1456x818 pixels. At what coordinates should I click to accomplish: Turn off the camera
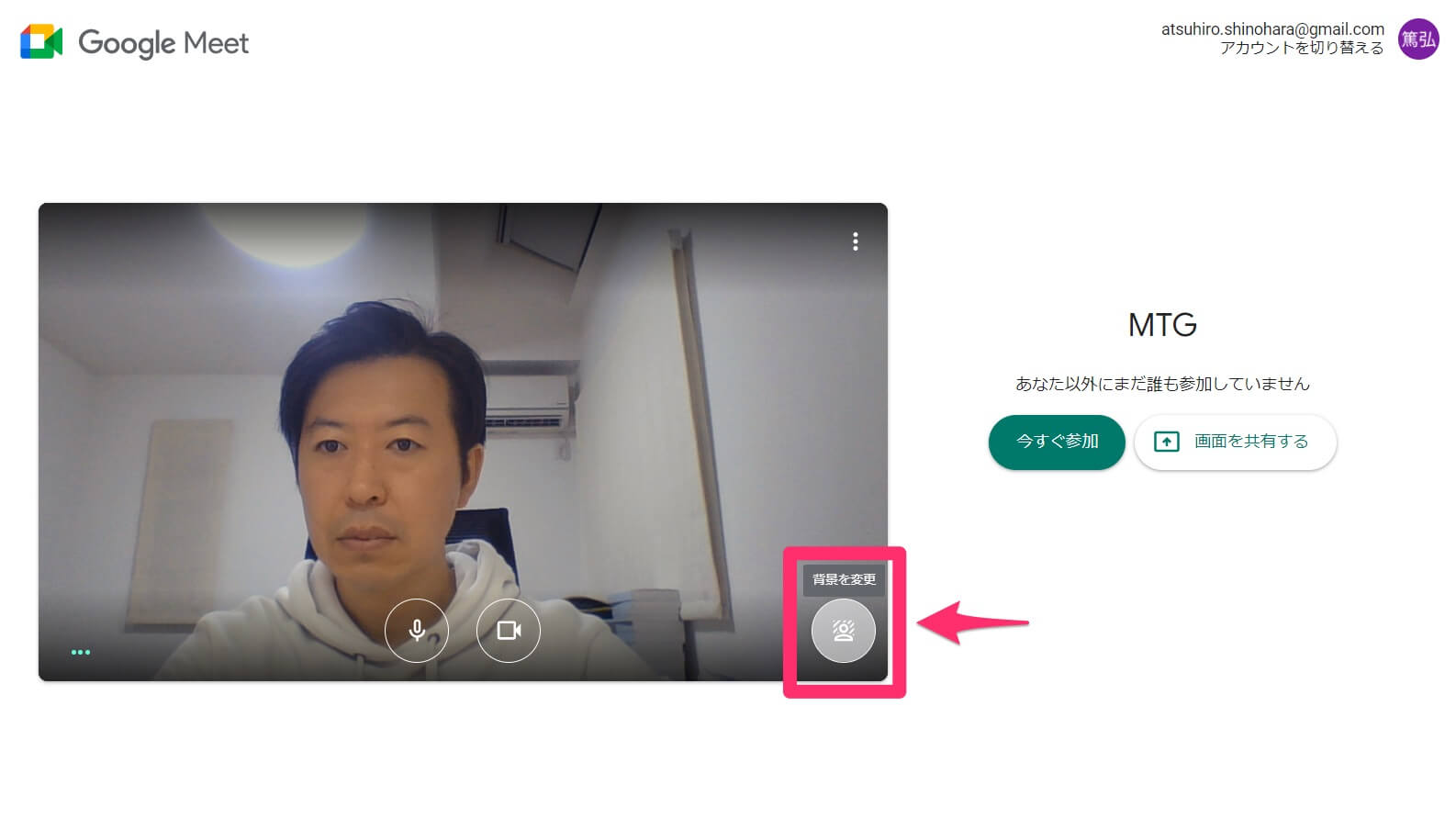tap(509, 630)
